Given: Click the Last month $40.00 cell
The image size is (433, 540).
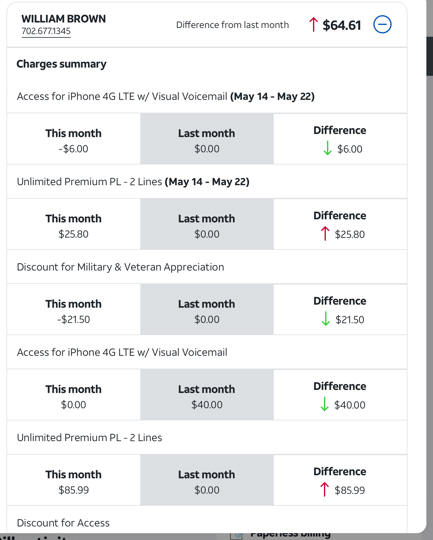Looking at the screenshot, I should point(207,395).
